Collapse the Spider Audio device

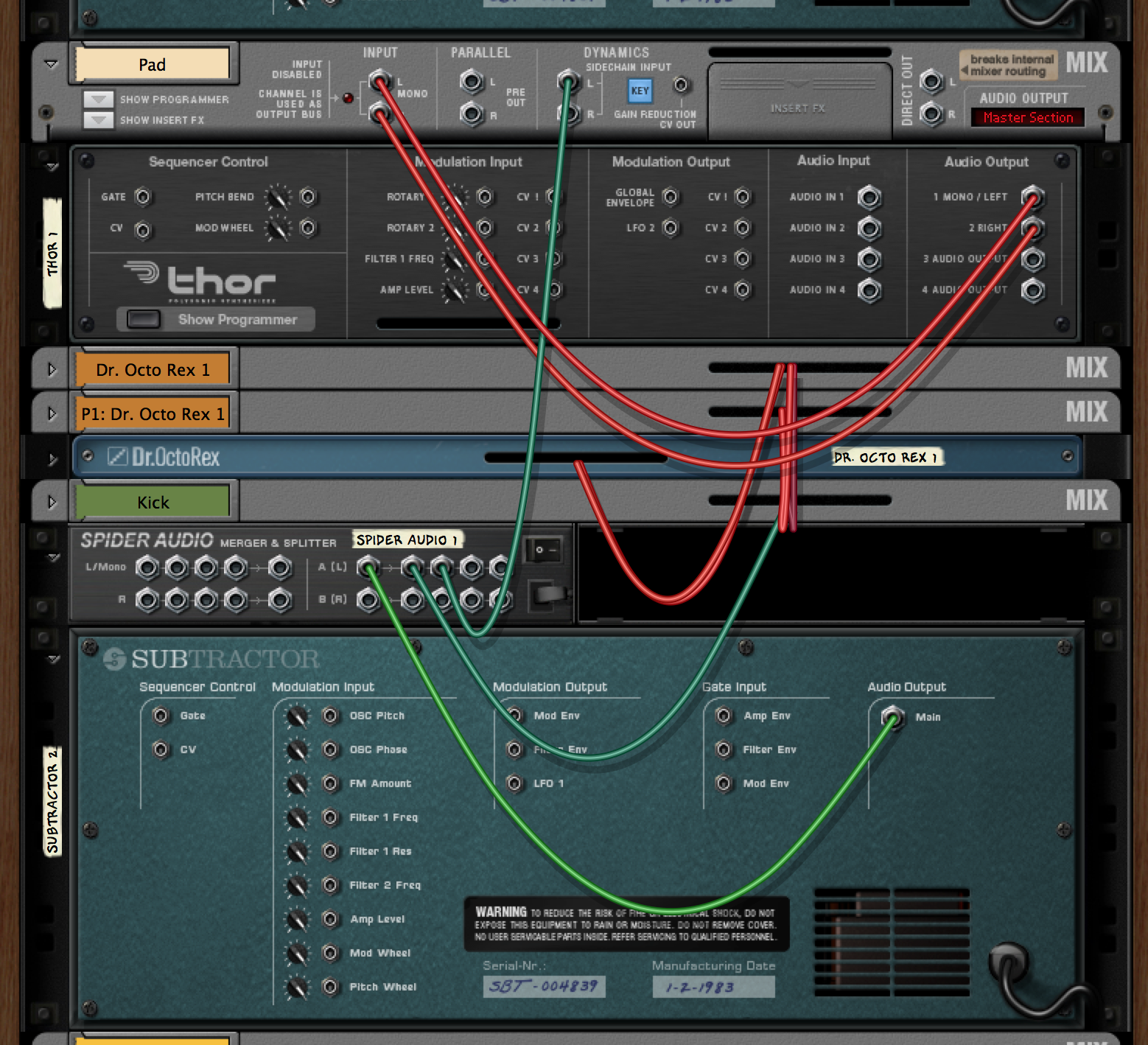pos(53,558)
